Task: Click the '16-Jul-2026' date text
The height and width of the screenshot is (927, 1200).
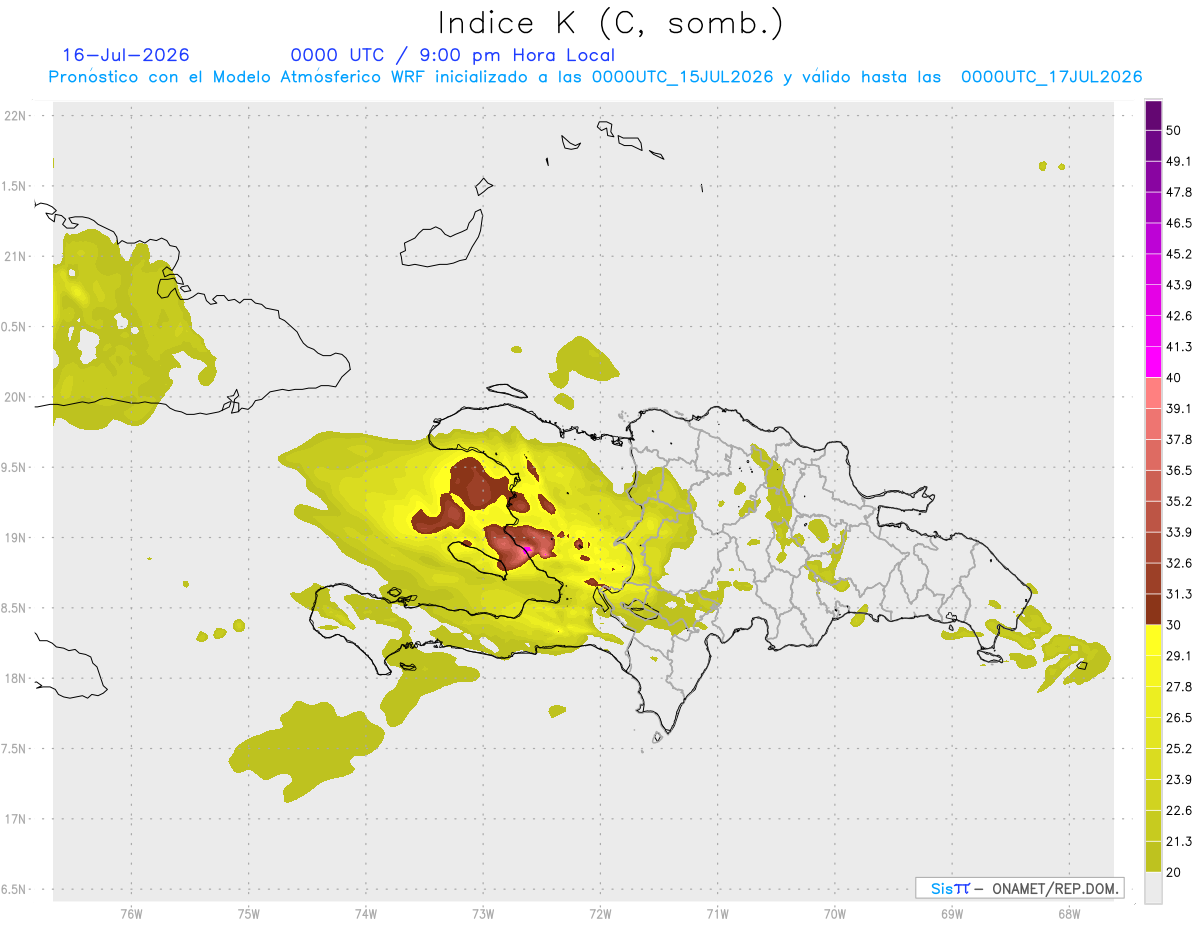Action: coord(126,55)
